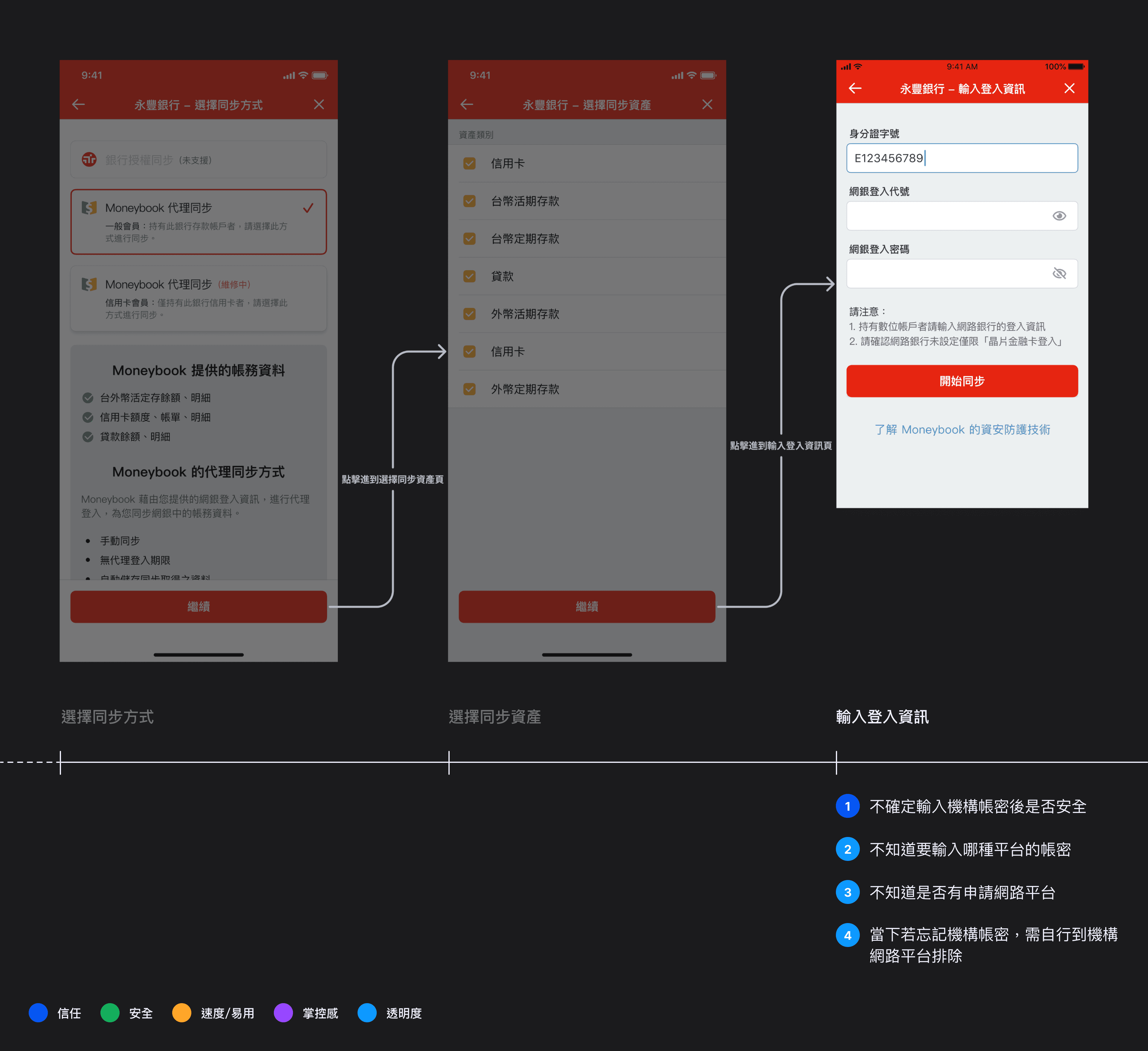Toggle eye icon in 網銀登入代號 field
This screenshot has width=1148, height=1051.
click(x=1059, y=216)
